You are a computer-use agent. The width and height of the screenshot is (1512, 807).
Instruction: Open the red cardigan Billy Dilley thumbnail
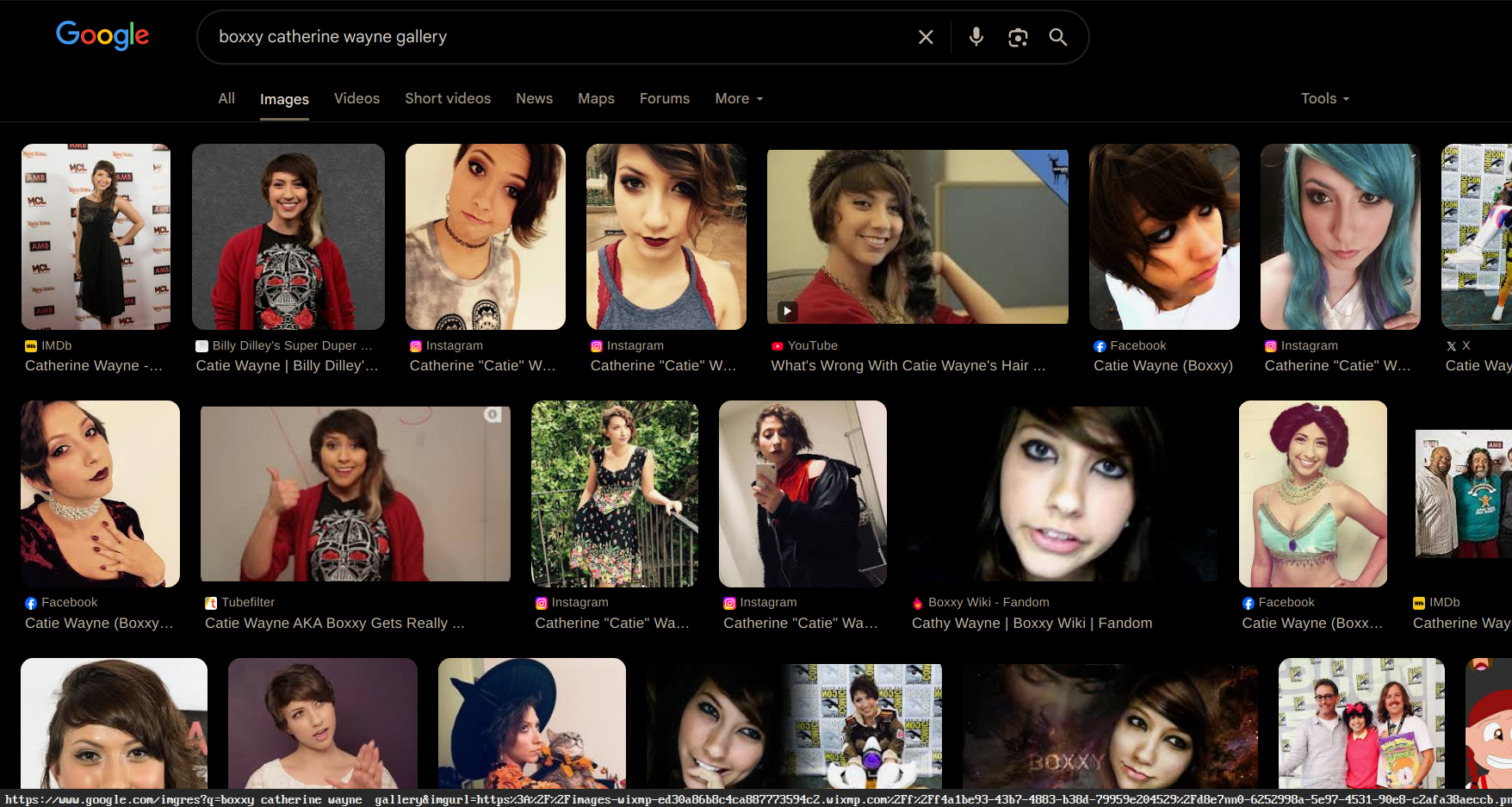pos(288,237)
